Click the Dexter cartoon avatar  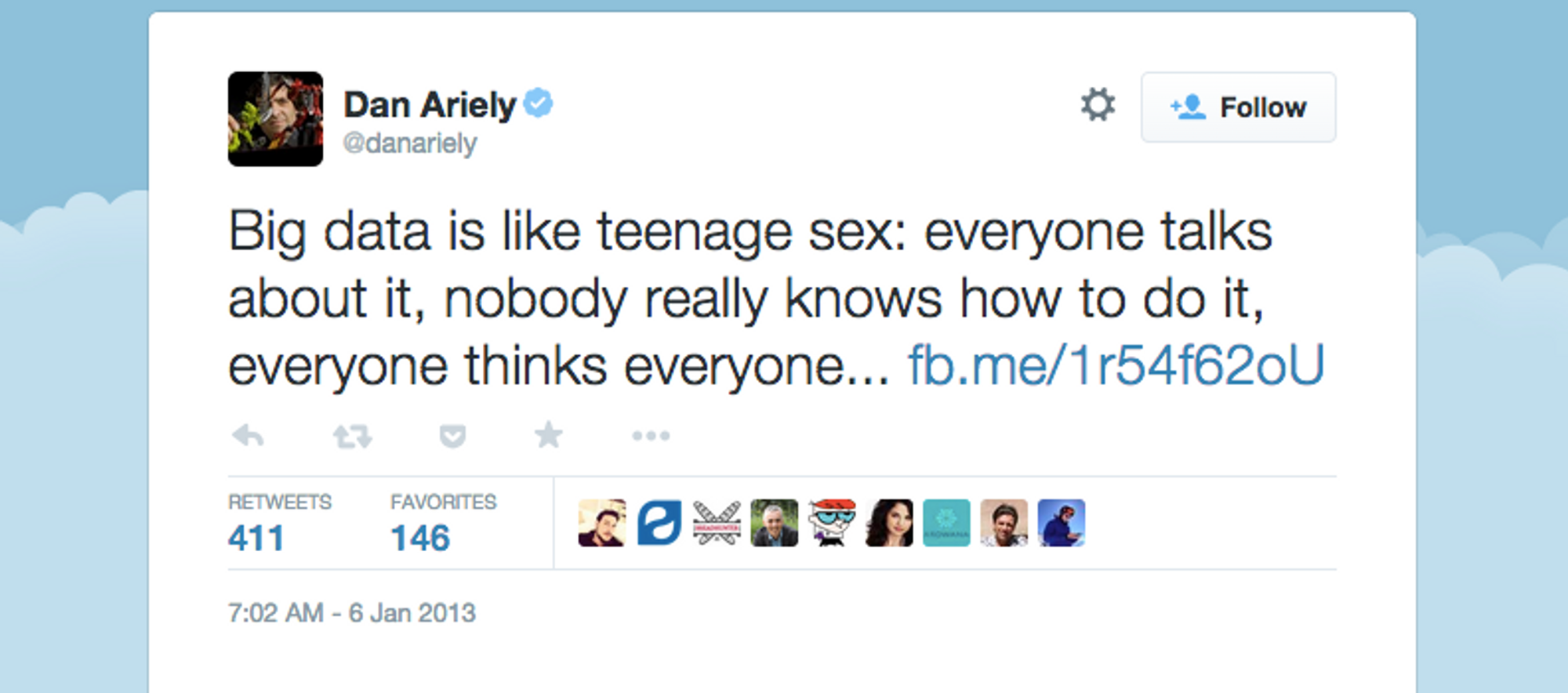tap(832, 523)
